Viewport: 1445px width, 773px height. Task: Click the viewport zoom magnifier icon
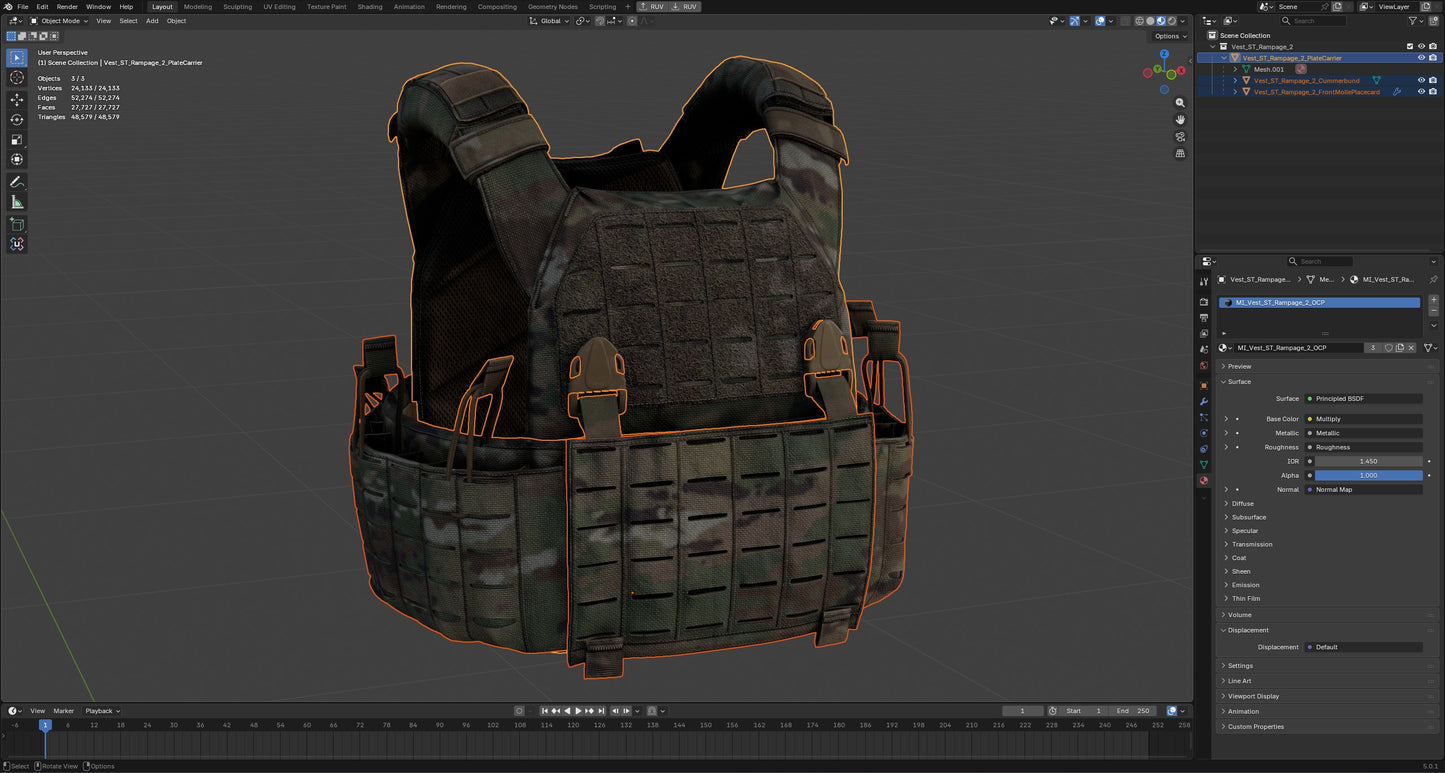1180,103
